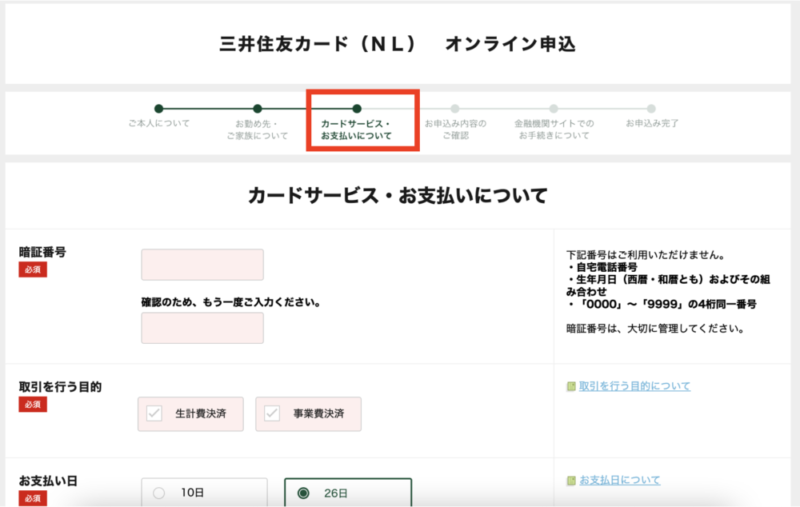Select the 10日 payment date option
This screenshot has height=507, width=800.
tap(204, 492)
